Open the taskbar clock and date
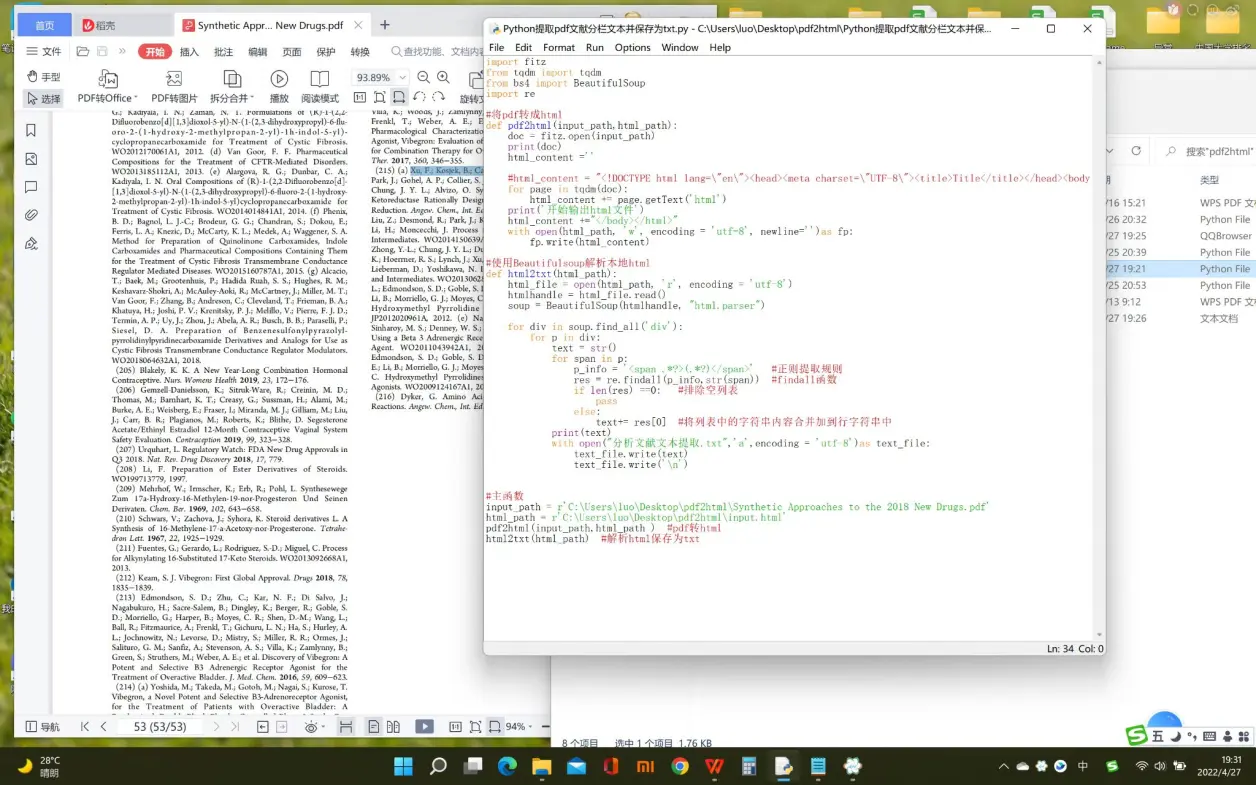The image size is (1256, 785). click(x=1217, y=767)
